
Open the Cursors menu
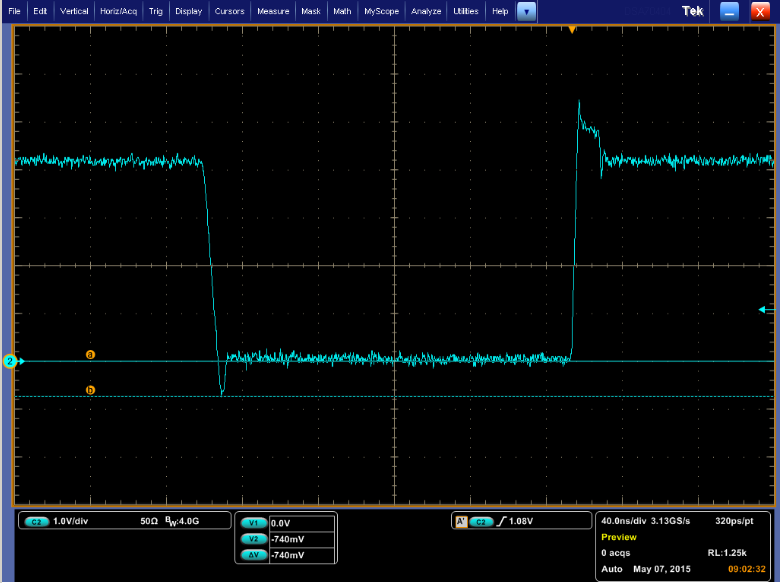[x=229, y=11]
